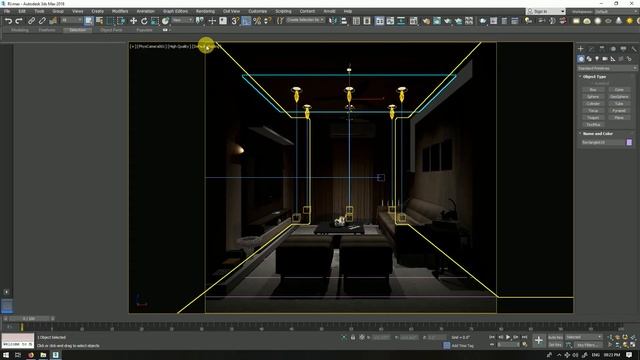
Task: Collapse the Name and Color rollout
Action: (x=598, y=133)
